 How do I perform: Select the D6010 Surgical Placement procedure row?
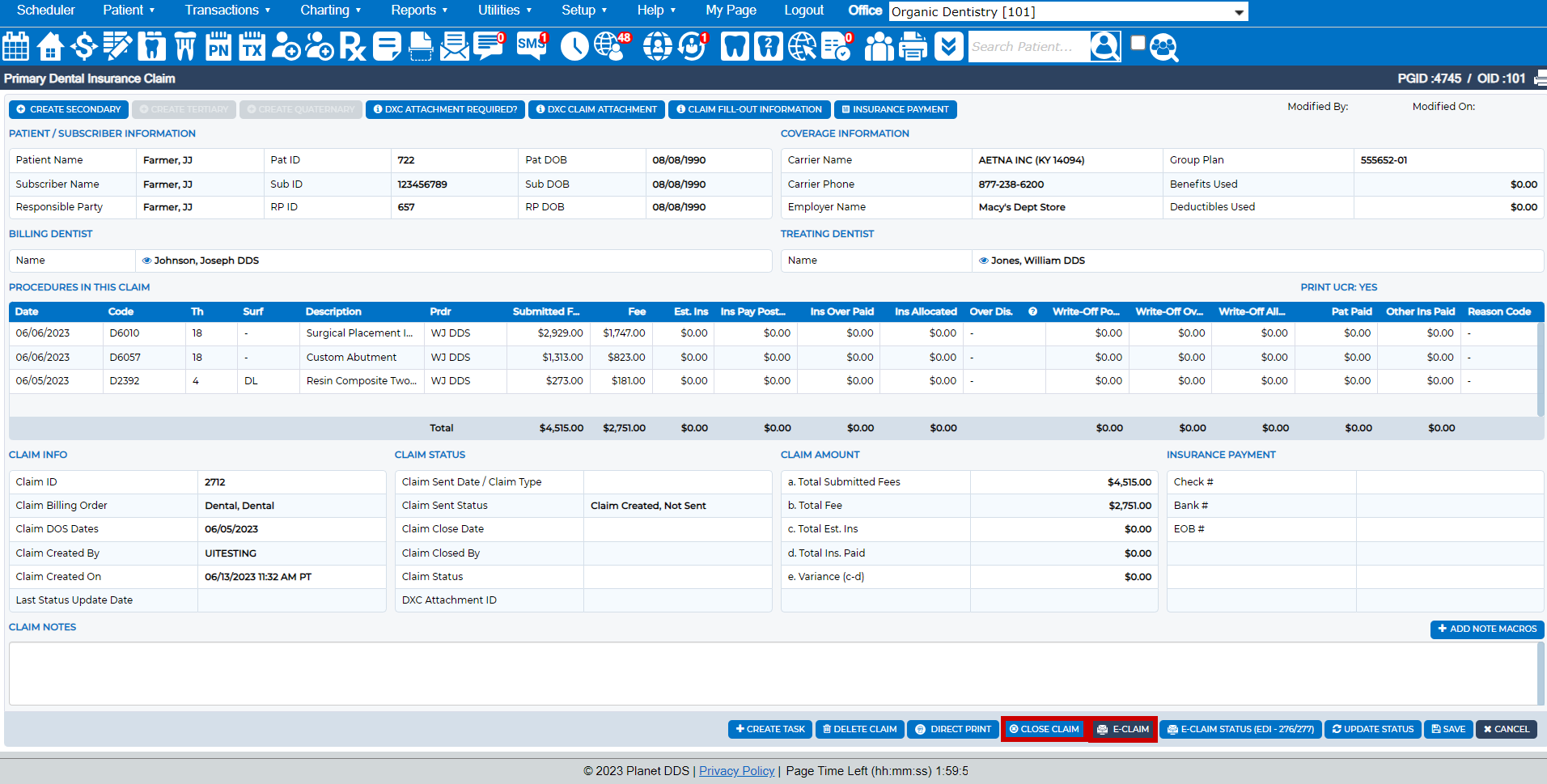773,333
